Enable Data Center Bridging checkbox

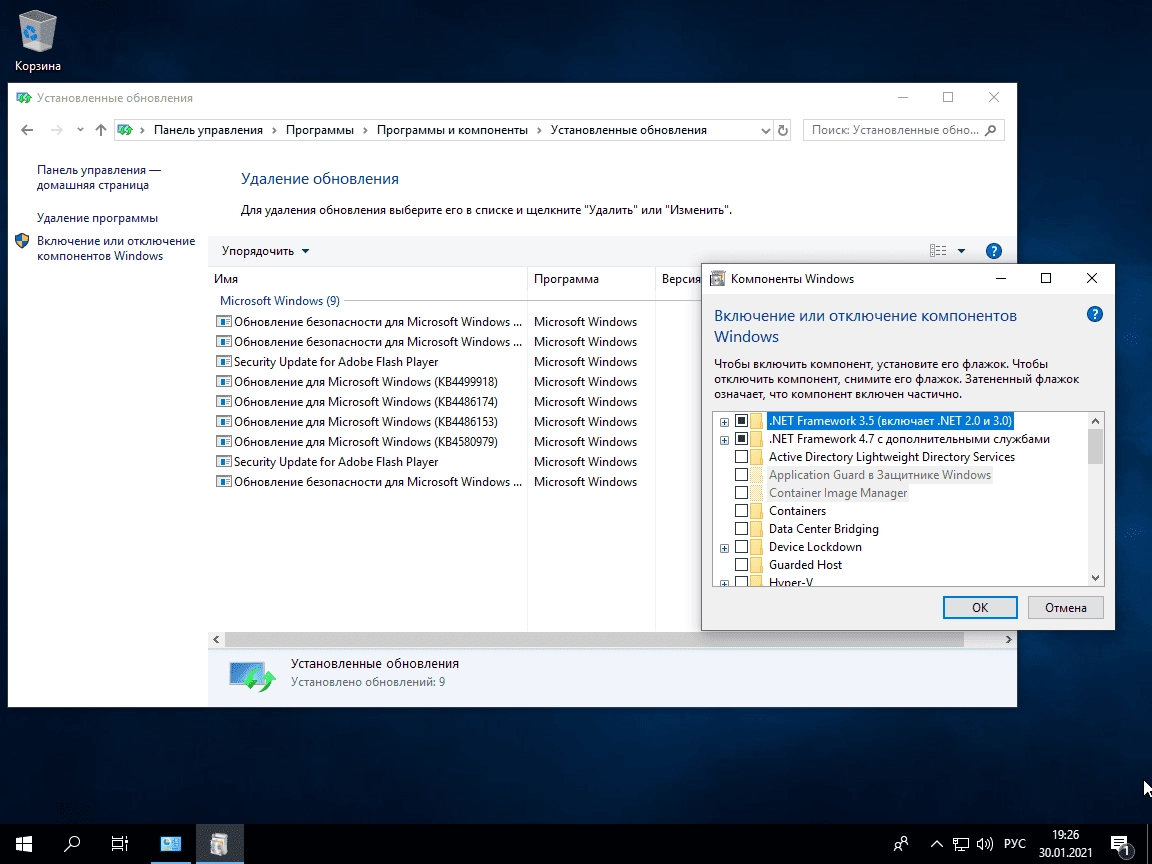tap(741, 529)
